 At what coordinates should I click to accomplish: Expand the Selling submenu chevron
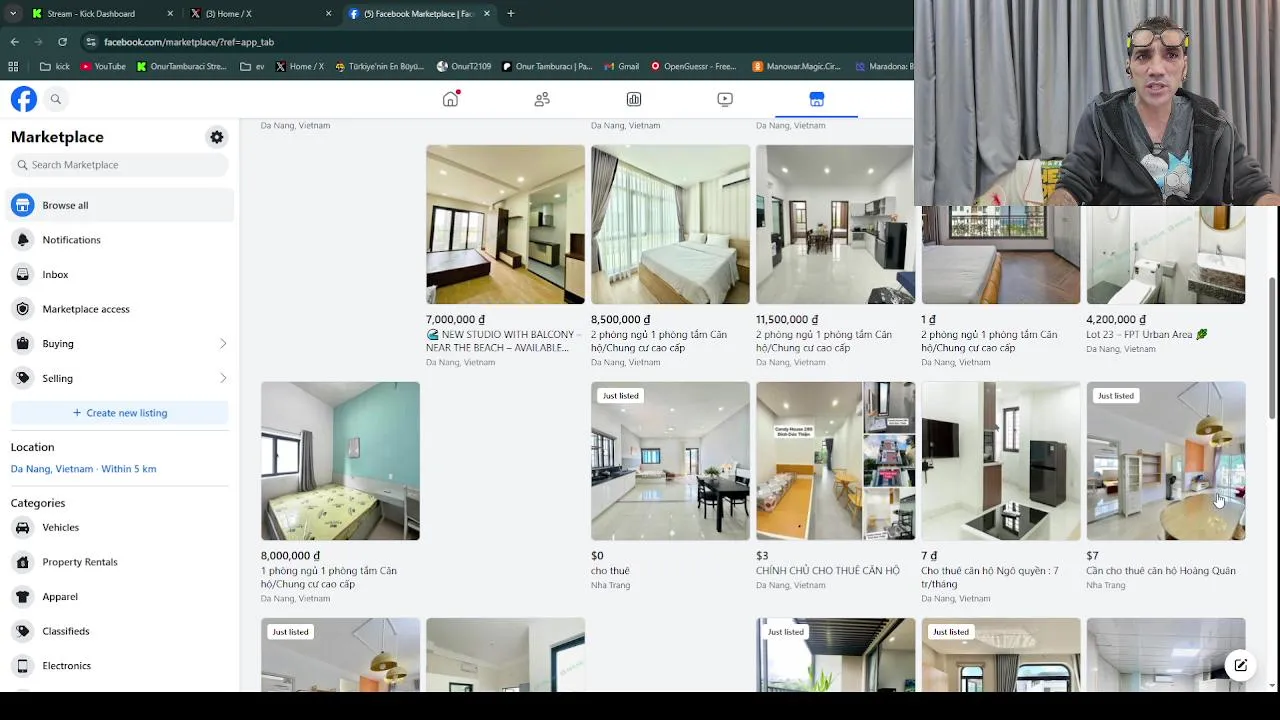tap(223, 378)
